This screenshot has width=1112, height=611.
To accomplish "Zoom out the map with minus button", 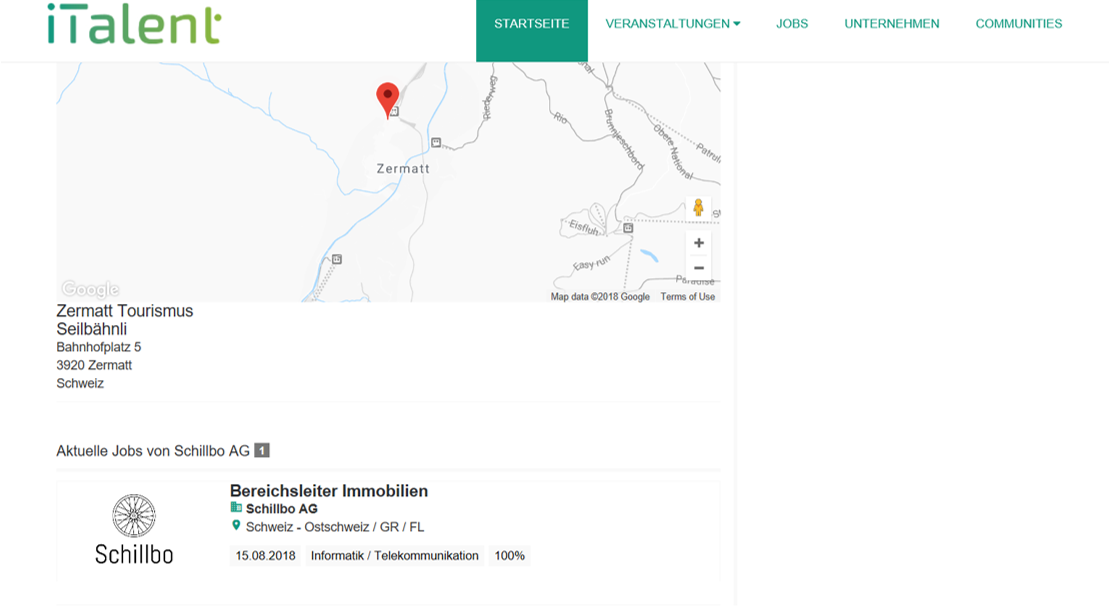I will 699,268.
